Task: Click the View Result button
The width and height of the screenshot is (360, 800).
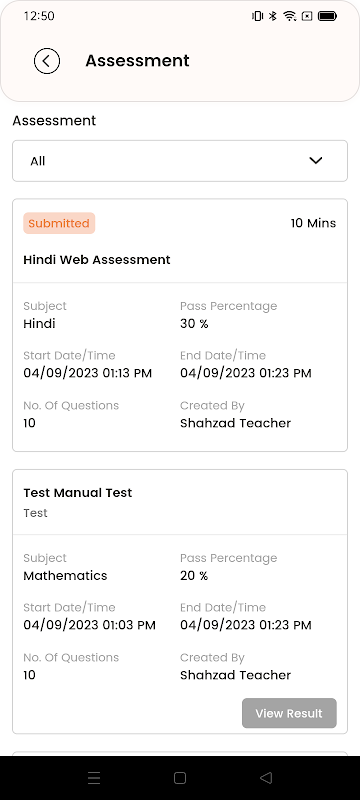Action: [x=289, y=713]
